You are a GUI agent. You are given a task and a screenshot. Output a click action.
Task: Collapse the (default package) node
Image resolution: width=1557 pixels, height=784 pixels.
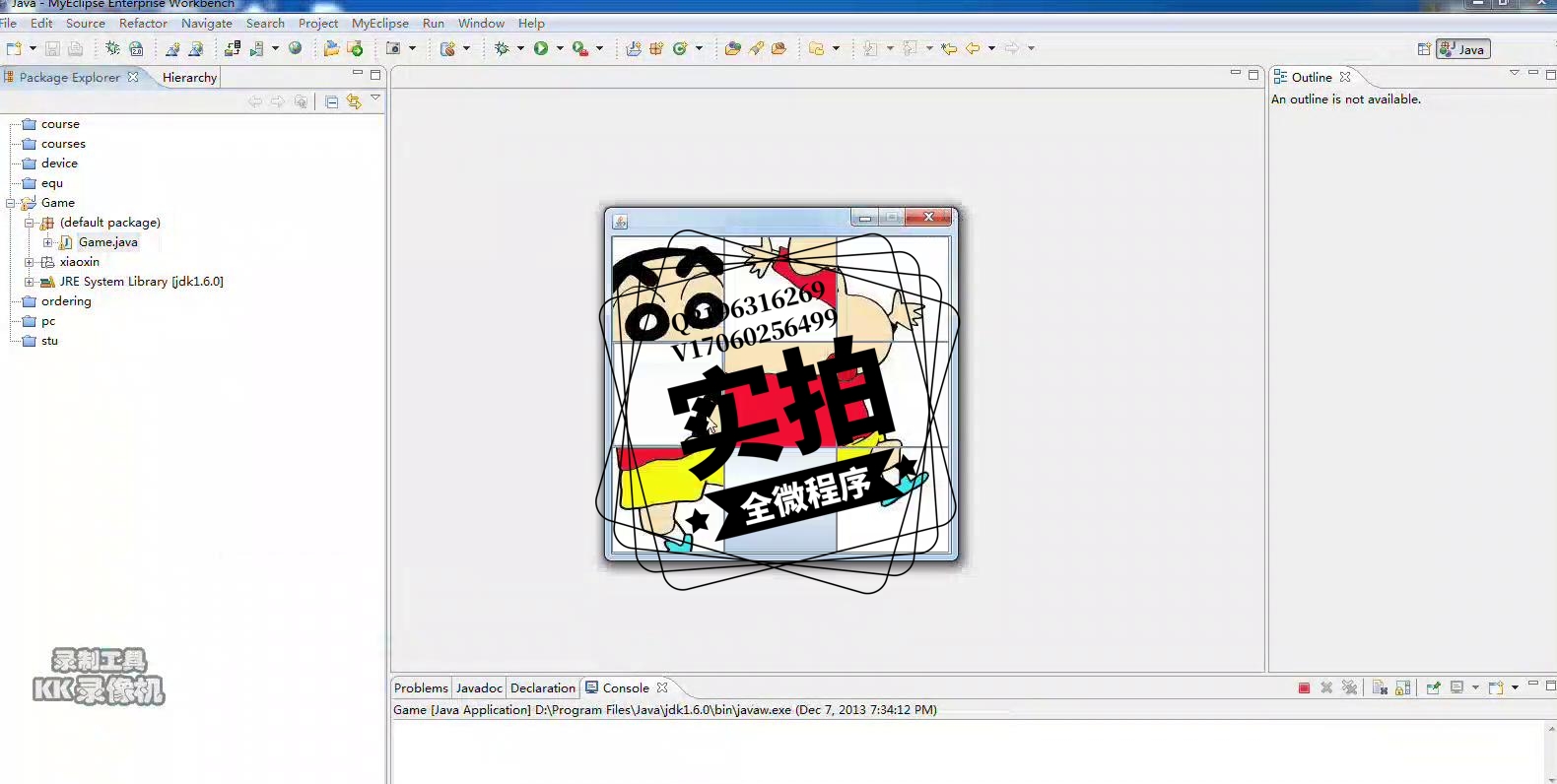pyautogui.click(x=30, y=223)
